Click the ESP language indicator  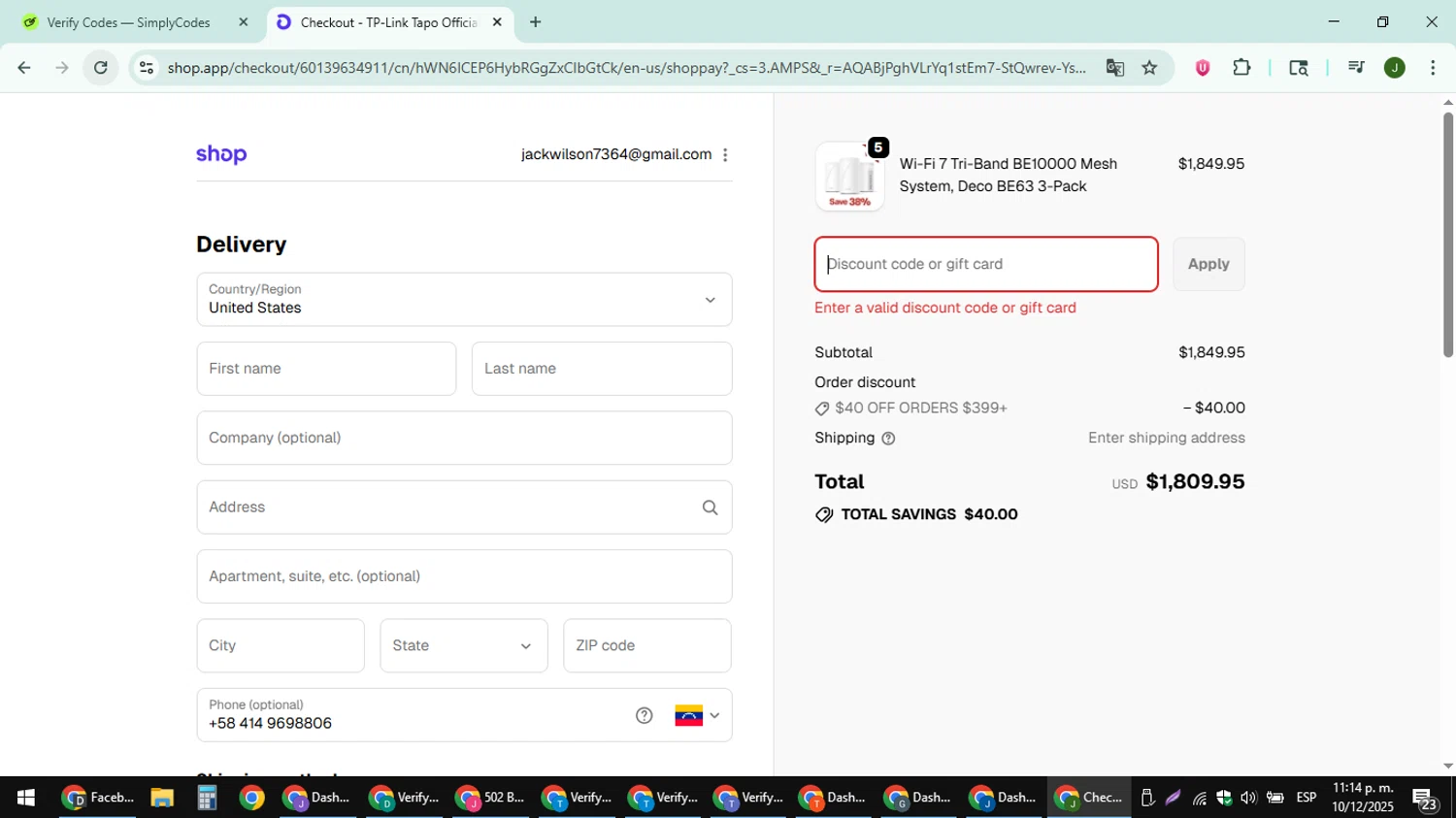(1307, 798)
